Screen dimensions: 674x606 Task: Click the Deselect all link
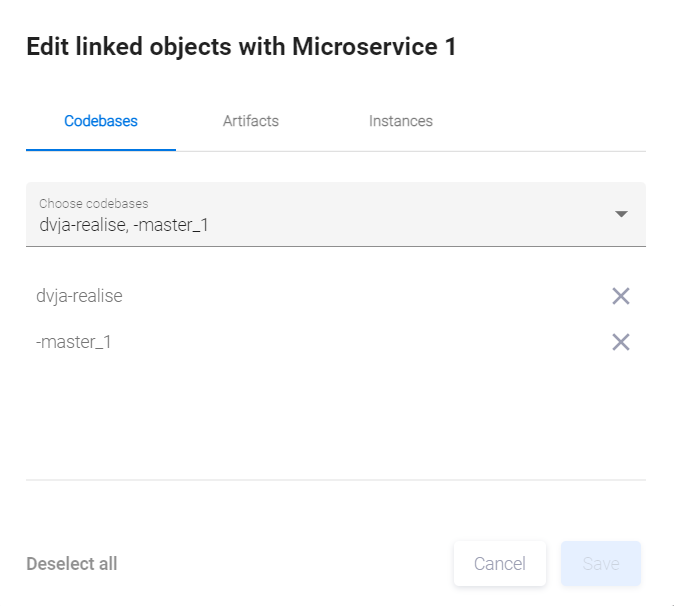click(x=72, y=564)
